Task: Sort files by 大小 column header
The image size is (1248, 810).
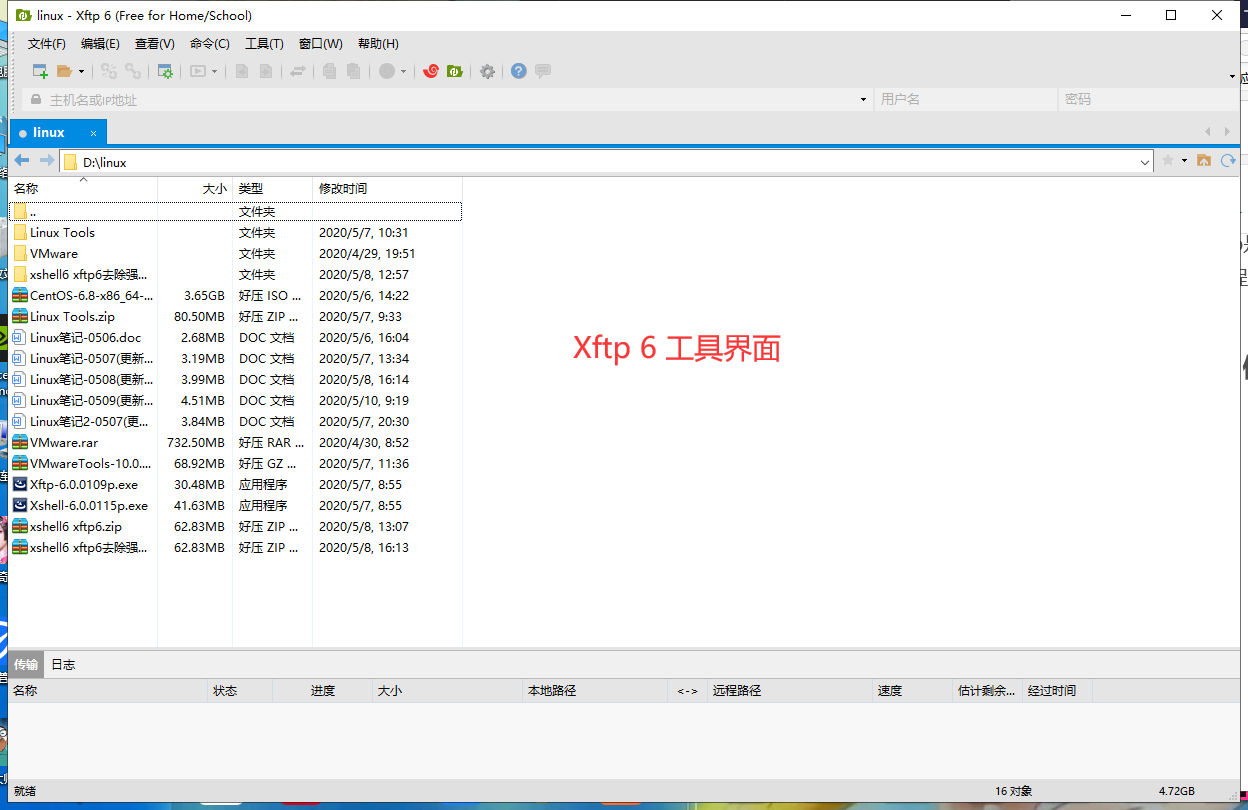Action: [x=195, y=188]
